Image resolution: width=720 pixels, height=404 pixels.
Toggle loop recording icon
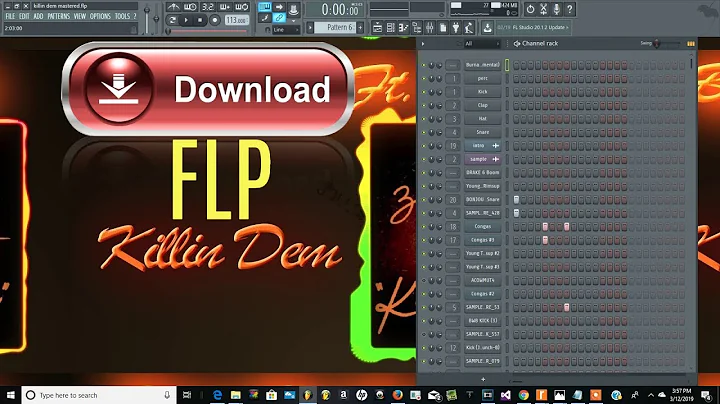click(x=242, y=7)
